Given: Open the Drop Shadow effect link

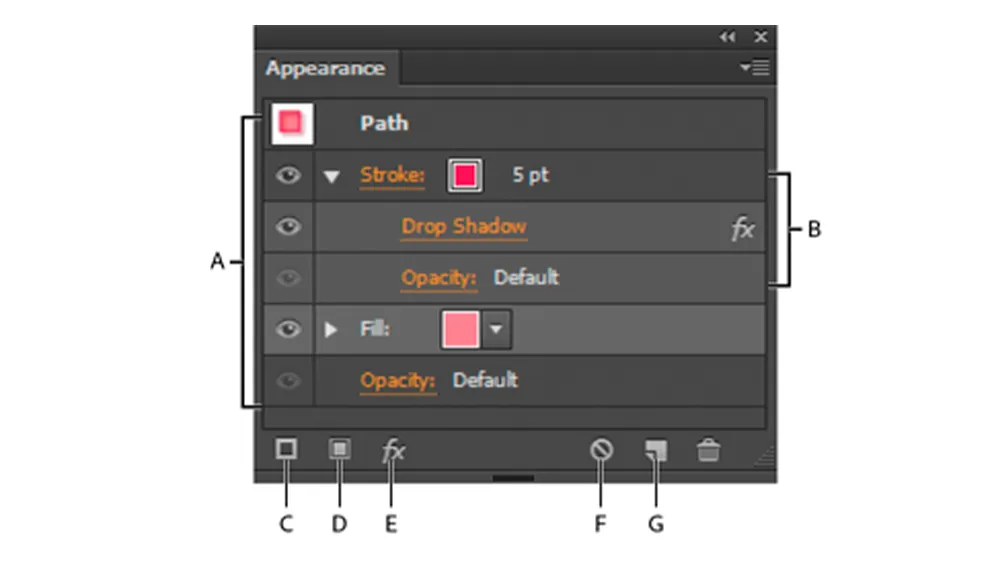Looking at the screenshot, I should click(x=464, y=226).
